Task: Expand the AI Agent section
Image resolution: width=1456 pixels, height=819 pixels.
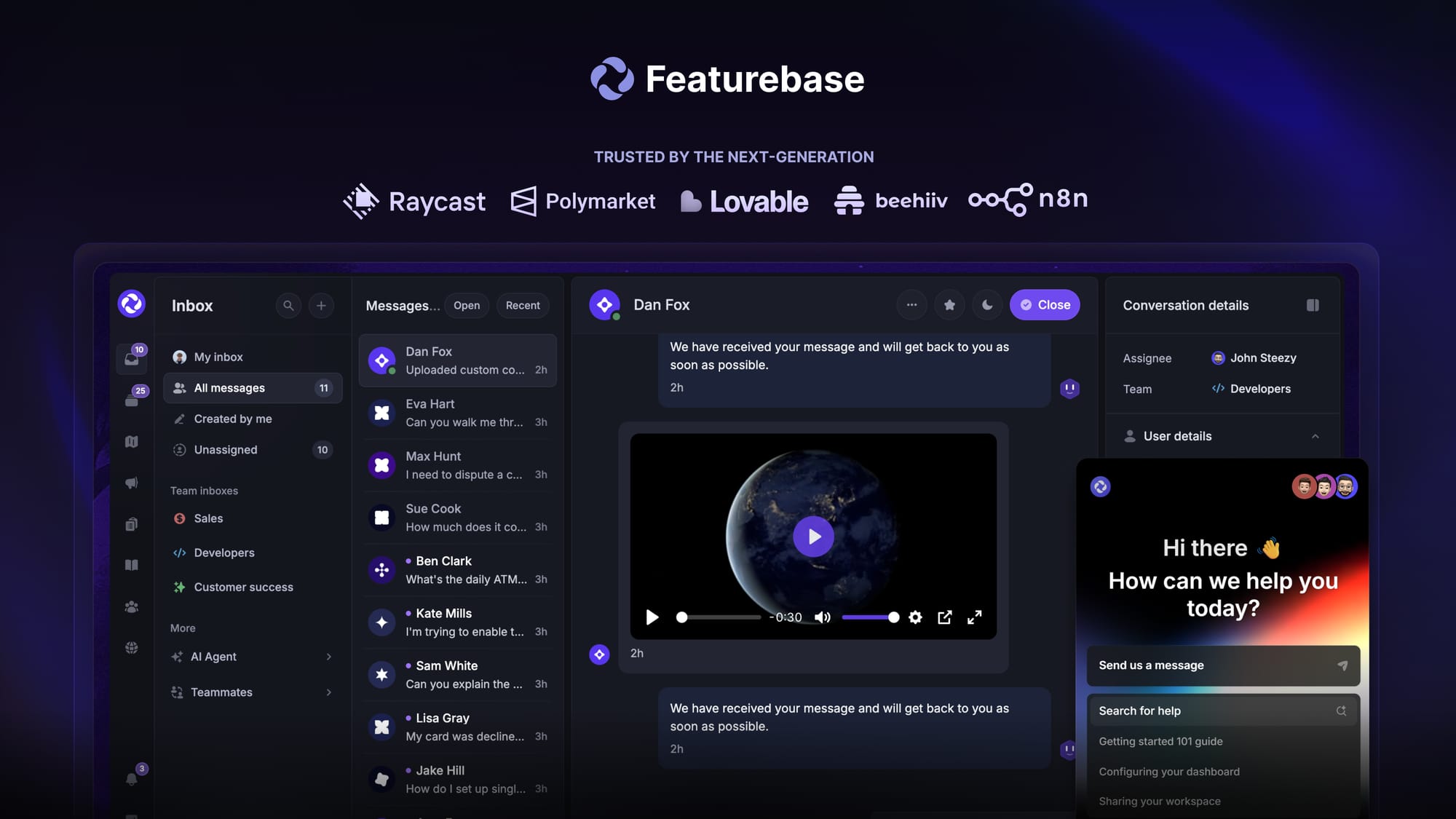Action: (328, 656)
